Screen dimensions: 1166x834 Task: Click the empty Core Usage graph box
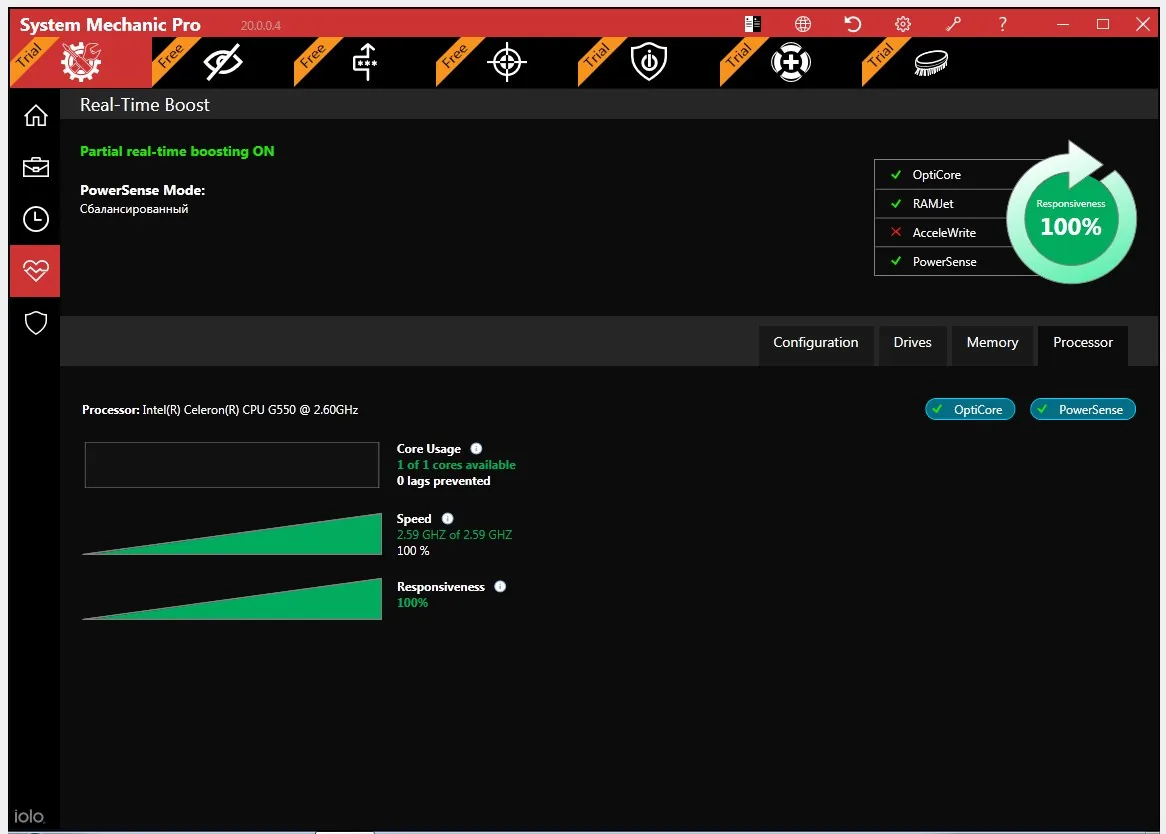pos(232,465)
